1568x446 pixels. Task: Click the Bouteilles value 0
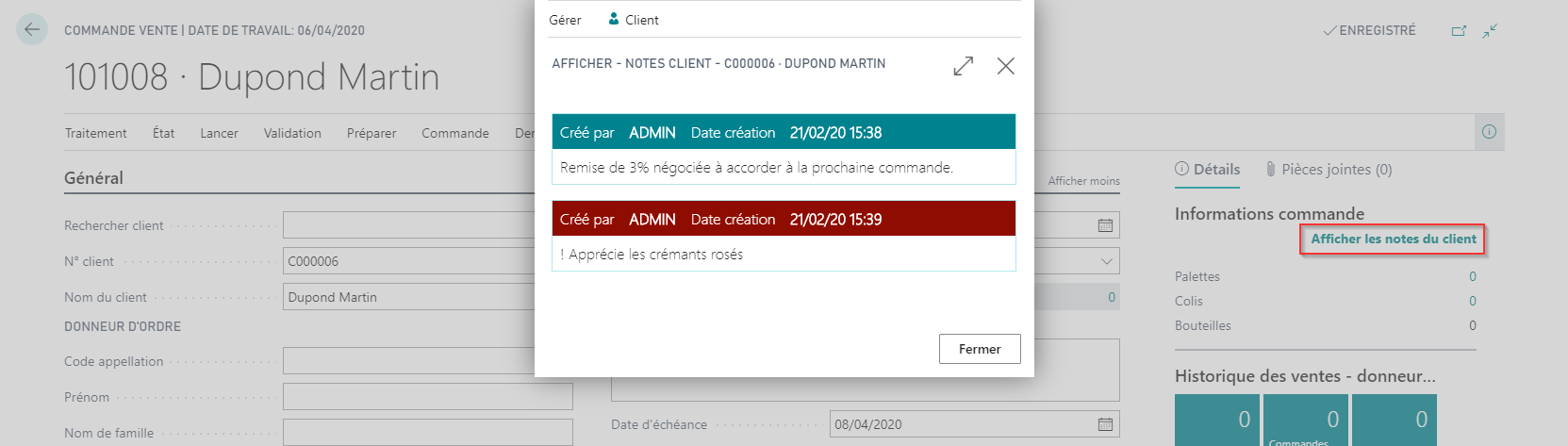(1473, 325)
